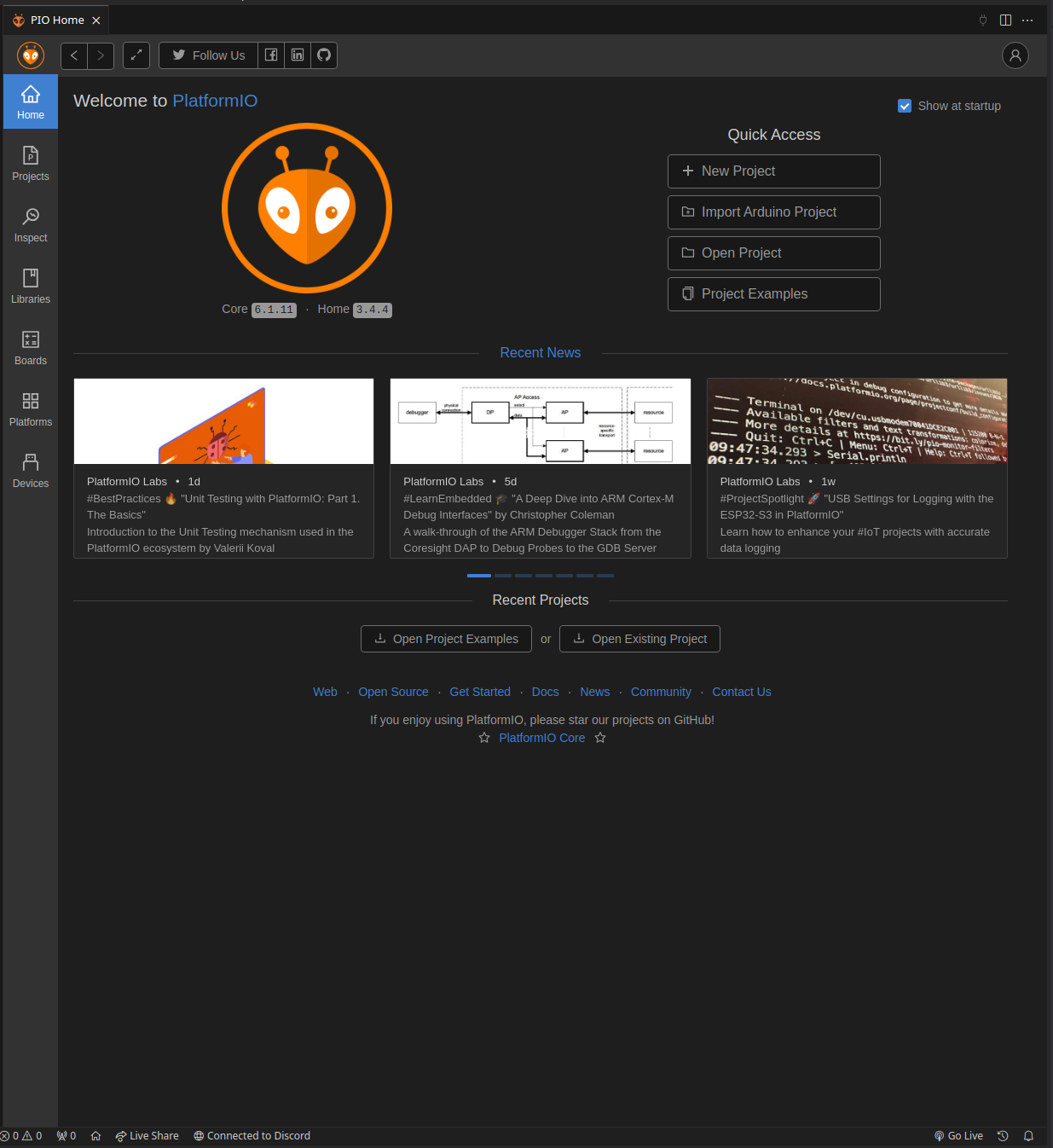The width and height of the screenshot is (1053, 1148).
Task: Open the Unit Testing news card thumbnail
Action: 223,421
